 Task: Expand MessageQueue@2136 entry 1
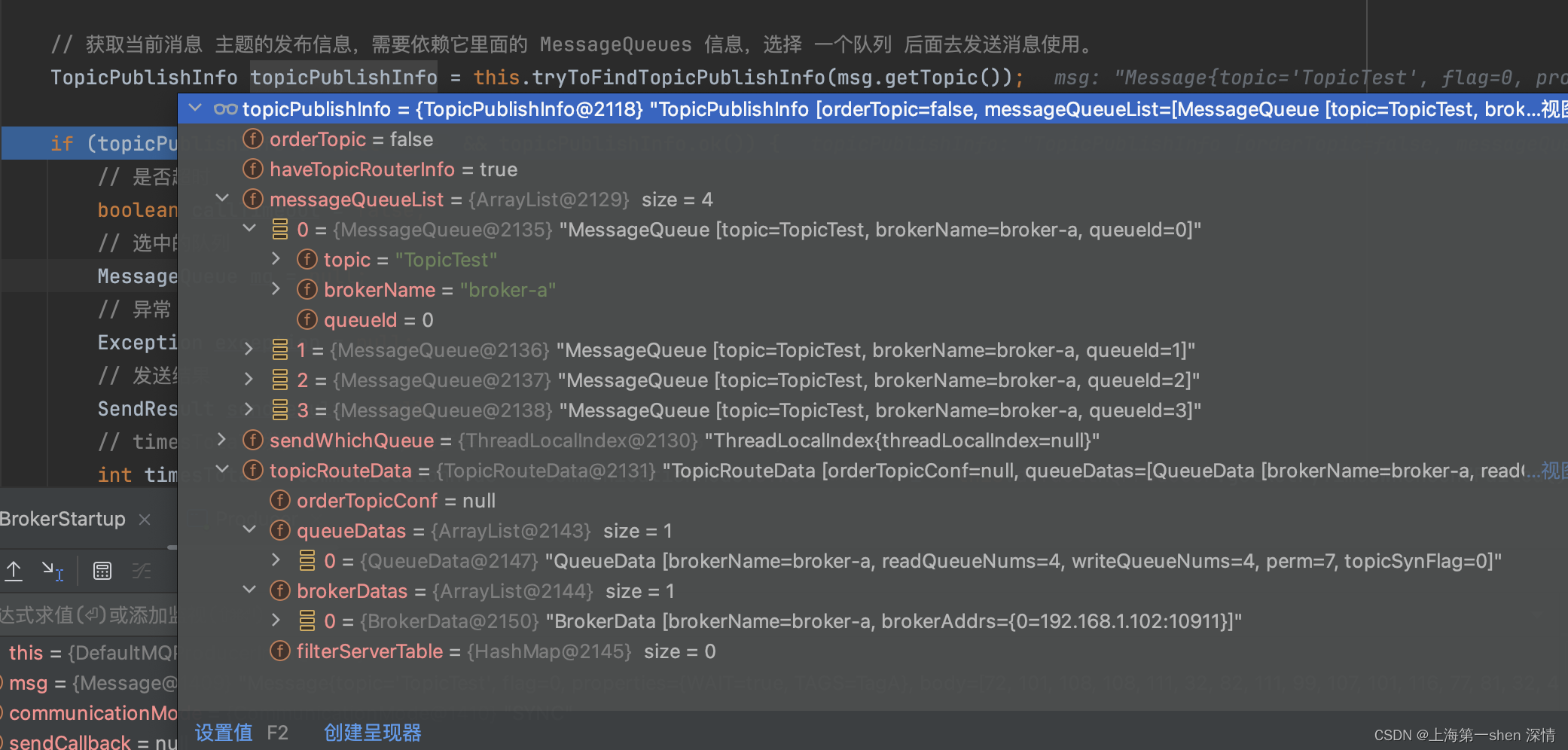coord(249,349)
